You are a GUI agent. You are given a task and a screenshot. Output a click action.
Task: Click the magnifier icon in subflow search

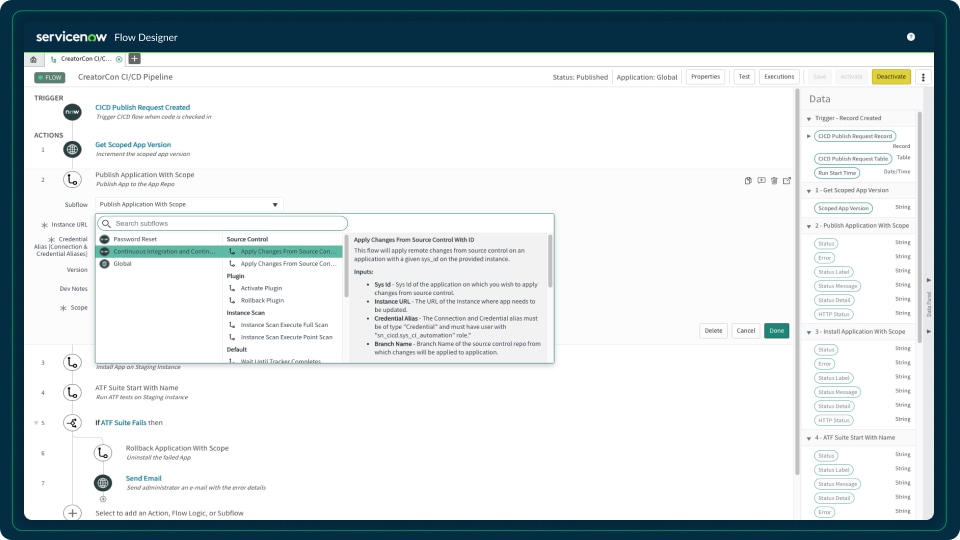point(107,223)
